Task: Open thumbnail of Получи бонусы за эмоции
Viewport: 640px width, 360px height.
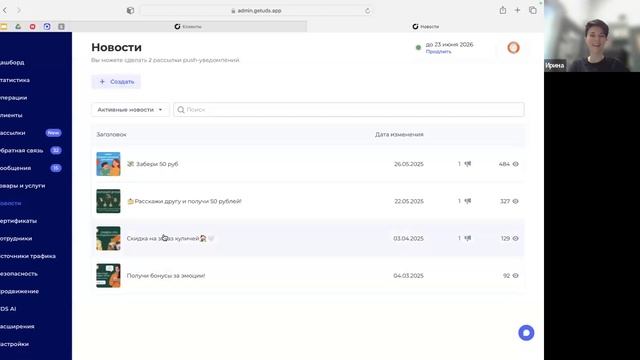Action: (108, 276)
